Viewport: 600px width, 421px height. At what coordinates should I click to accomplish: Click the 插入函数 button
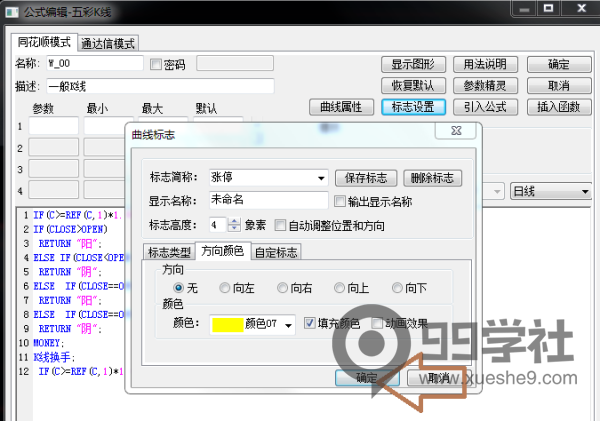(x=559, y=107)
